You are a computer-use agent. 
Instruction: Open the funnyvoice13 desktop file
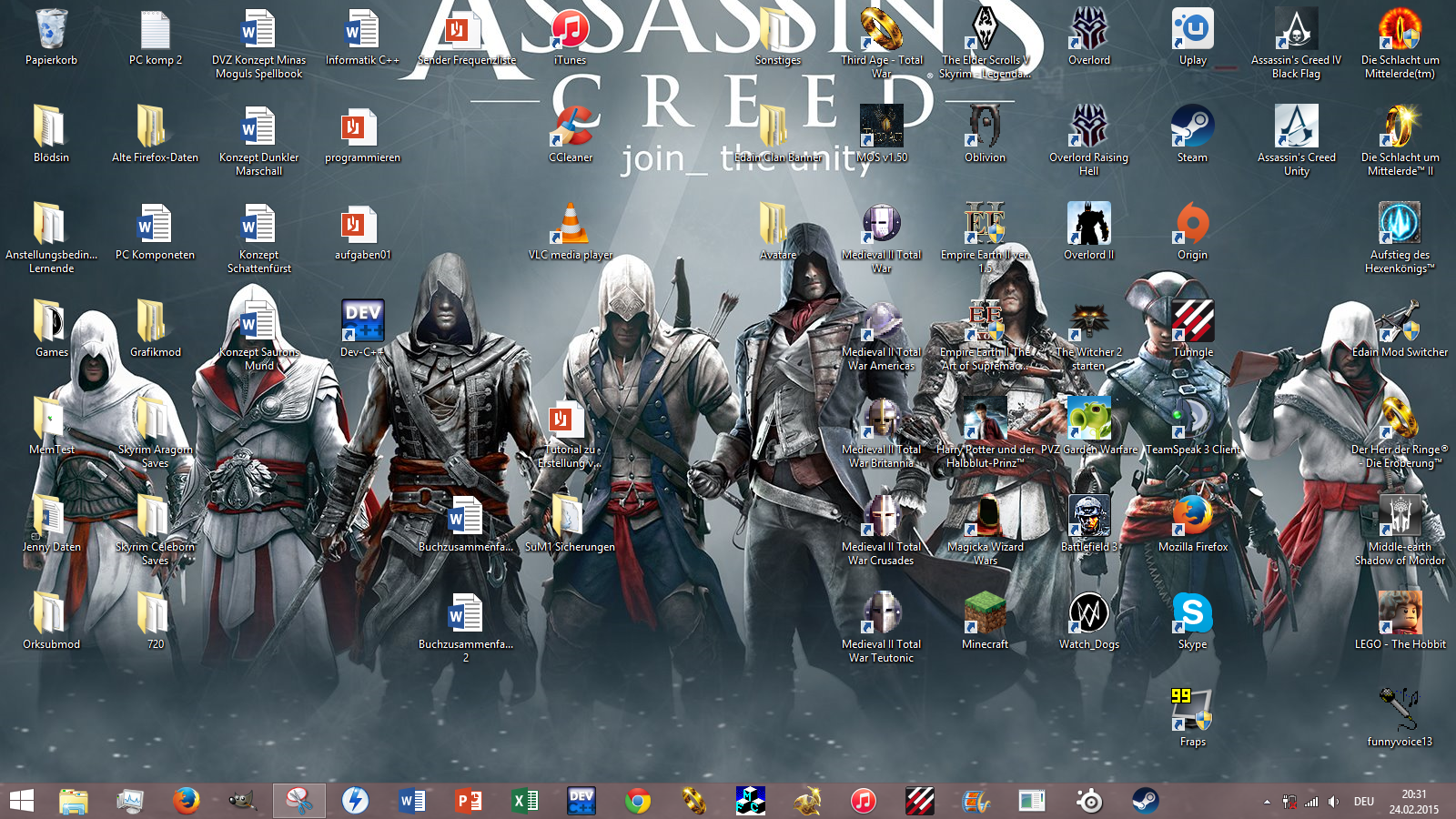coord(1400,711)
